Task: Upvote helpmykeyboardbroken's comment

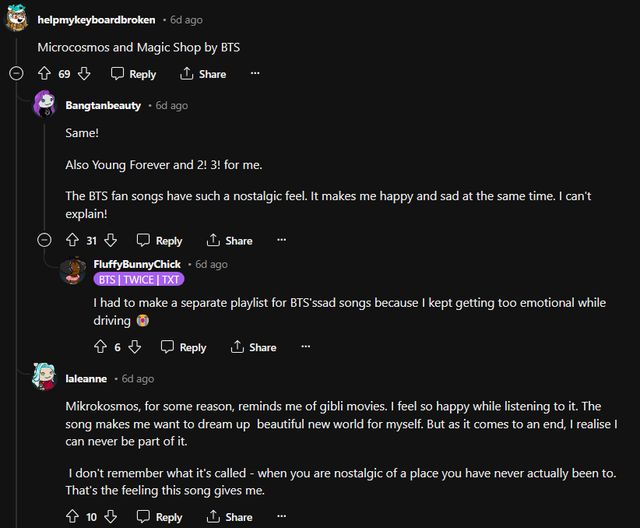Action: click(x=44, y=74)
